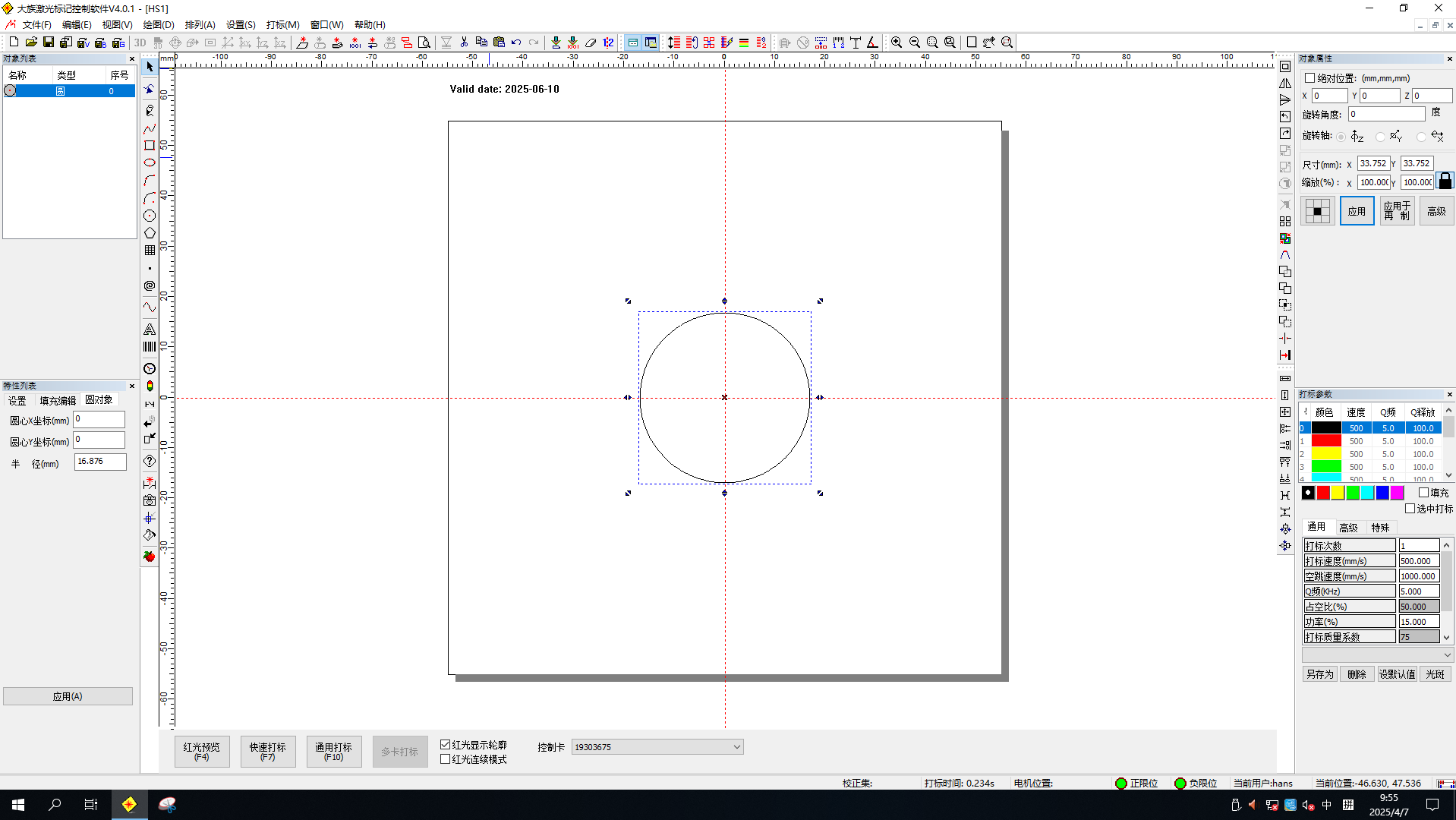The width and height of the screenshot is (1456, 820).
Task: Expand the dropdown above 另存为 button
Action: tap(1446, 655)
